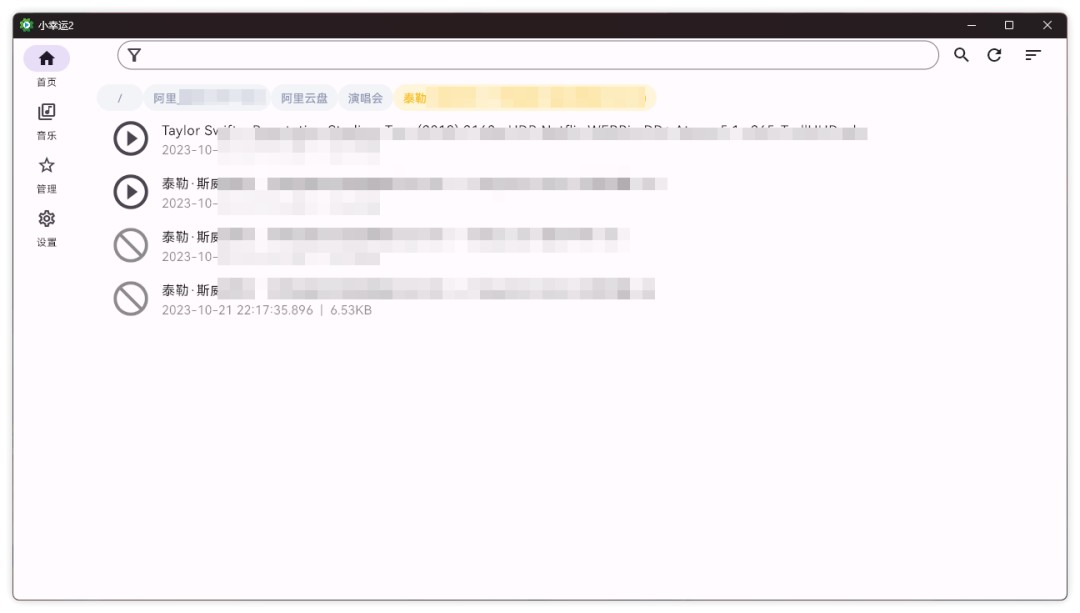Click the 小幸运2 app icon in title bar
The width and height of the screenshot is (1080, 613).
(26, 25)
